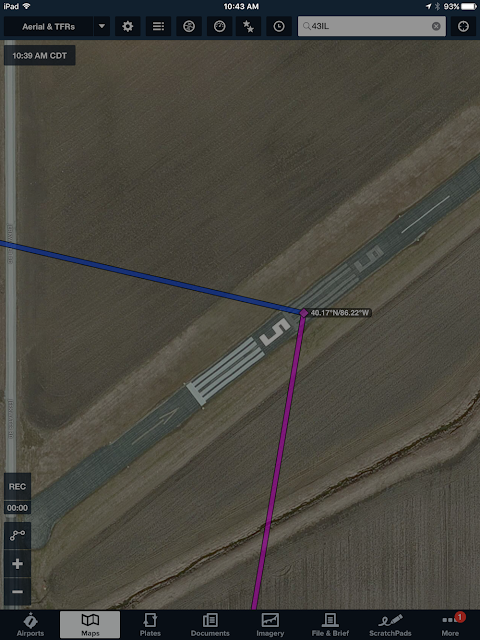480x640 pixels.
Task: Select the magenta waypoint diamond marker
Action: [x=304, y=313]
